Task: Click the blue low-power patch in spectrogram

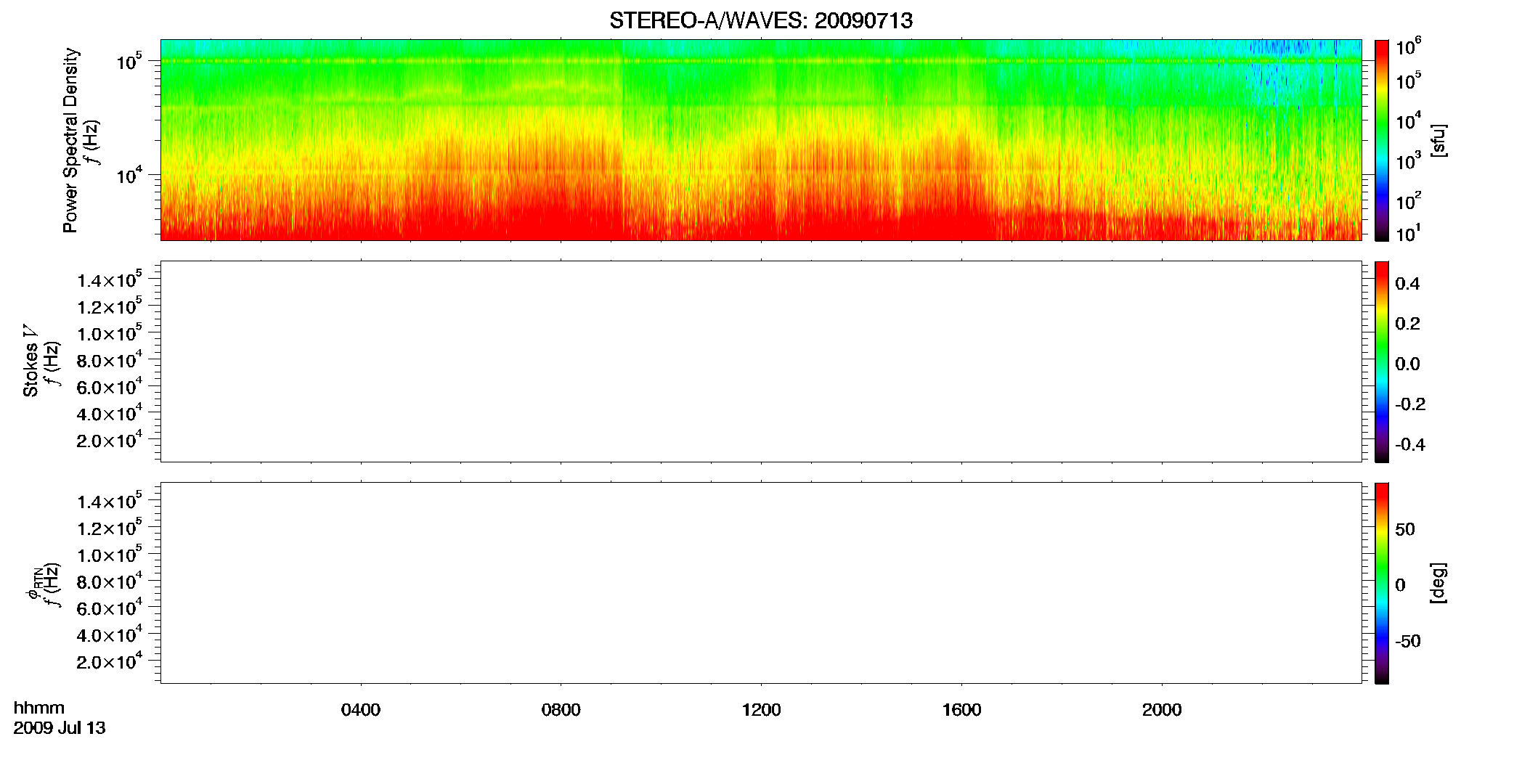Action: click(x=1280, y=49)
